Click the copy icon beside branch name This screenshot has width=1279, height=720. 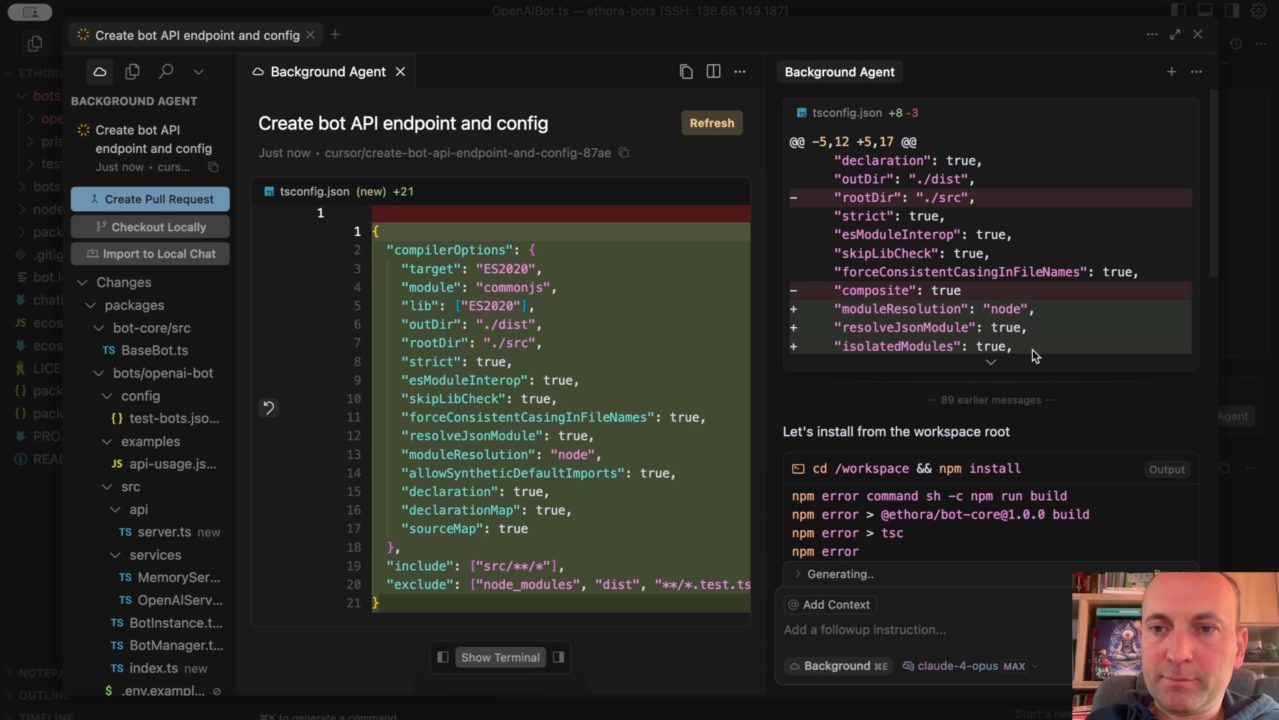tap(624, 153)
